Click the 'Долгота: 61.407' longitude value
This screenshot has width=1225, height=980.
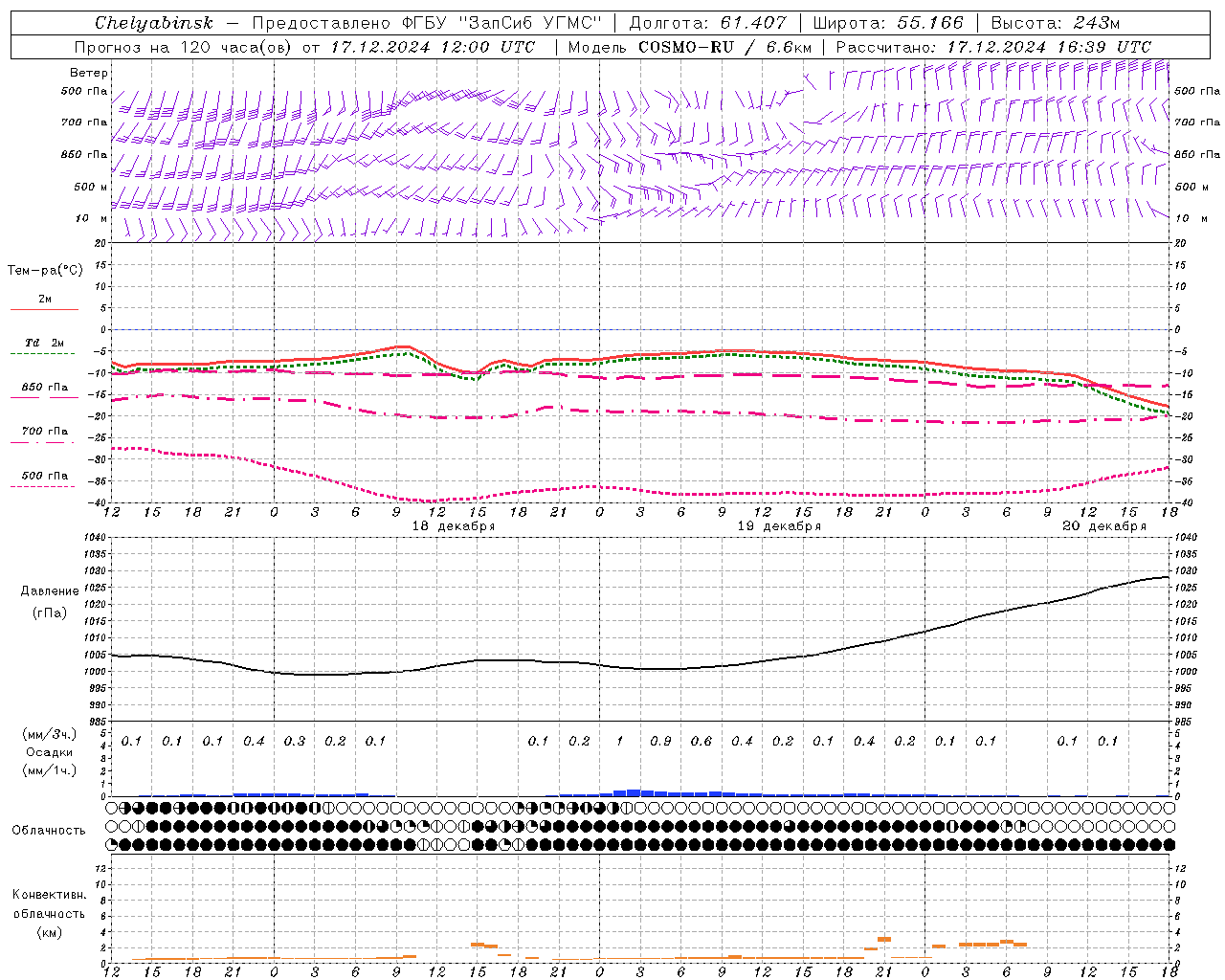click(x=707, y=23)
